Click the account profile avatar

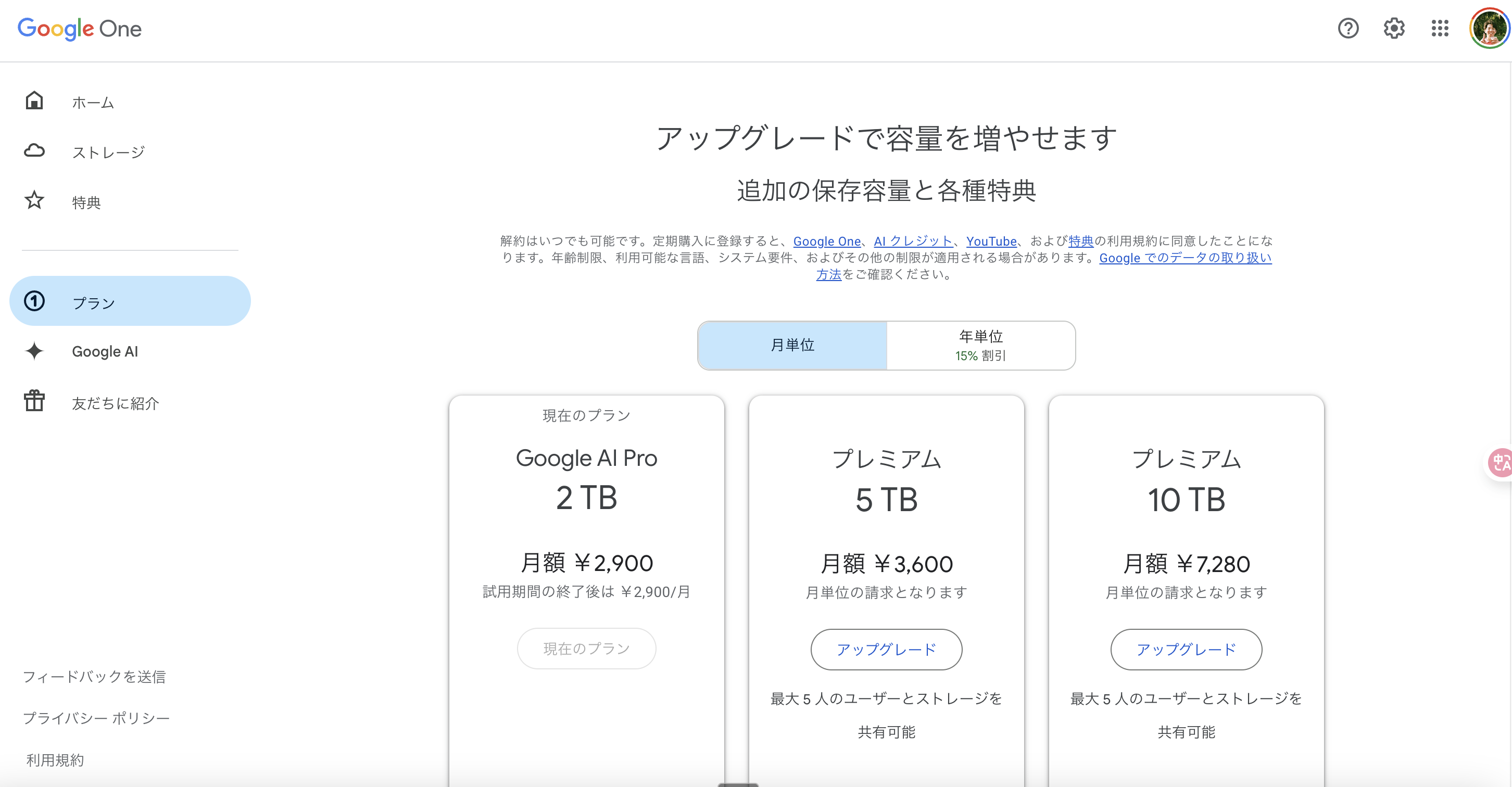(1489, 28)
